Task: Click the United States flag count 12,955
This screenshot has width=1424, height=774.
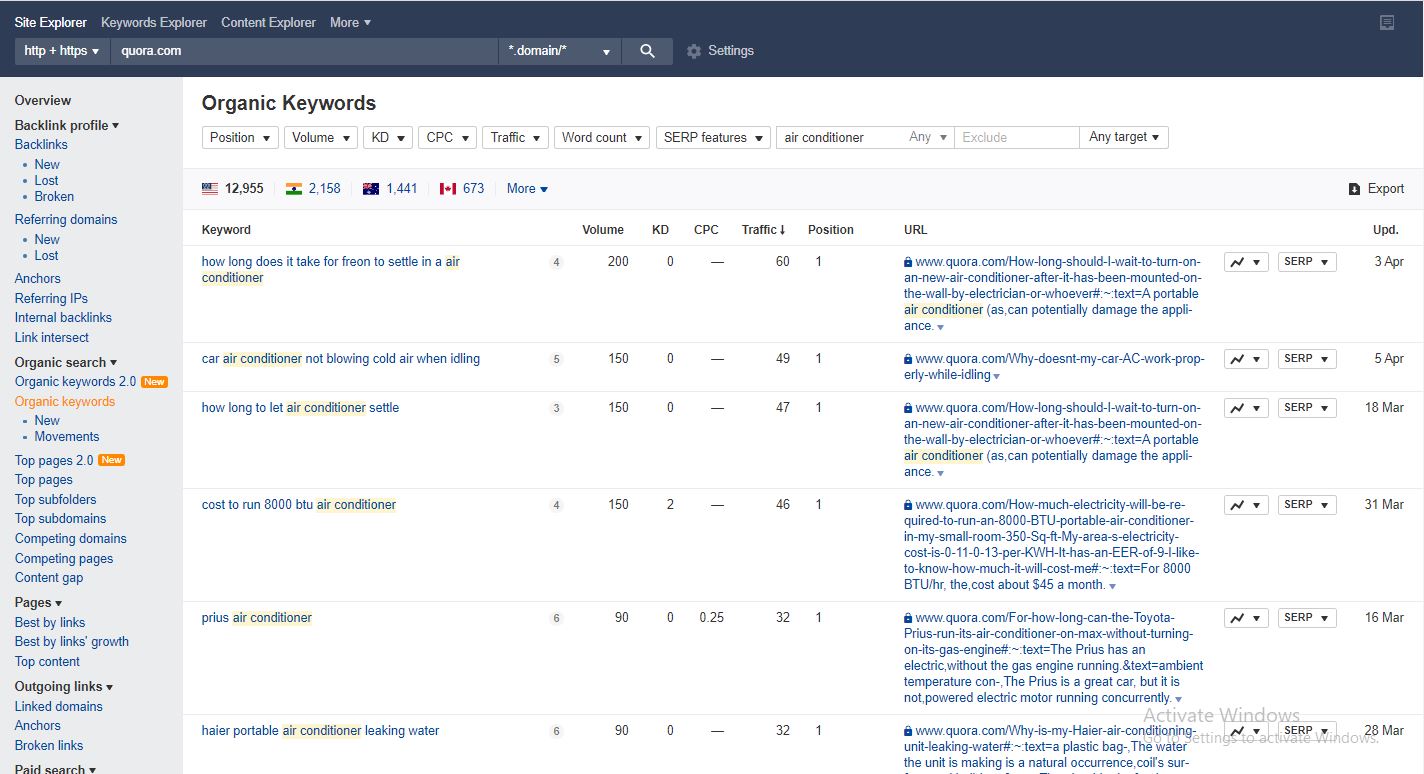Action: 233,188
